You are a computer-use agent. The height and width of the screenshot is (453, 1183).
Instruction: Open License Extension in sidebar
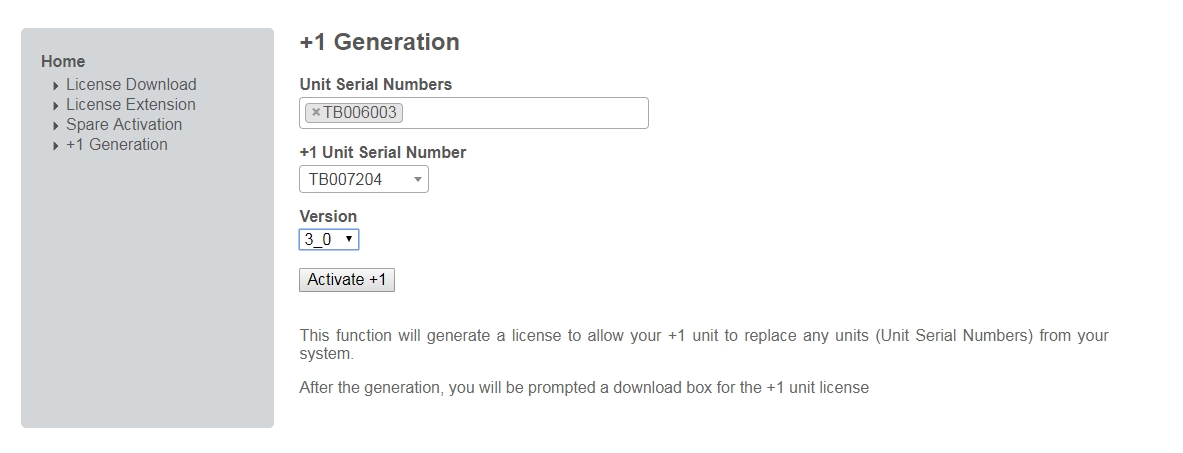(x=131, y=105)
